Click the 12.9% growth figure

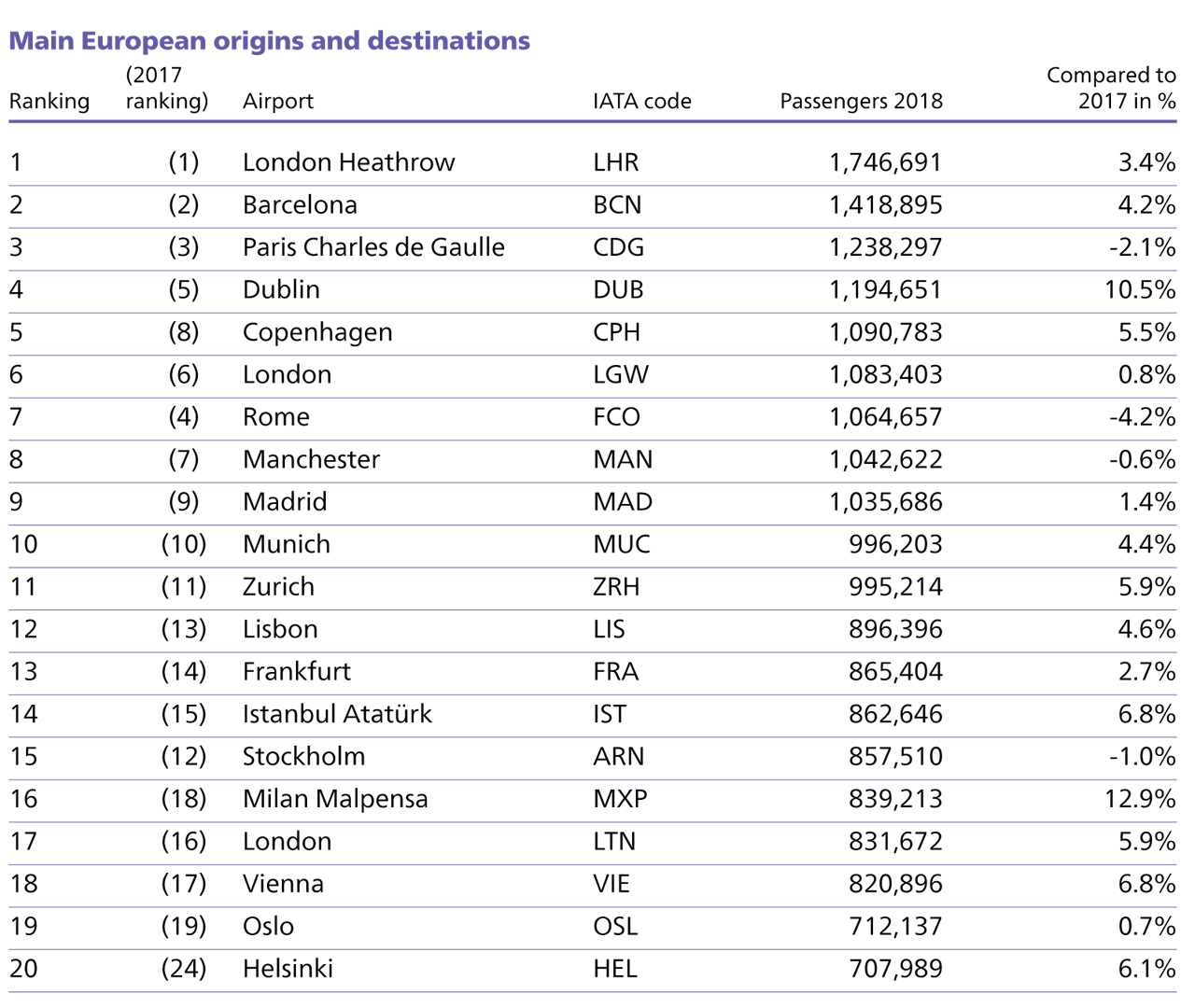click(x=1140, y=799)
